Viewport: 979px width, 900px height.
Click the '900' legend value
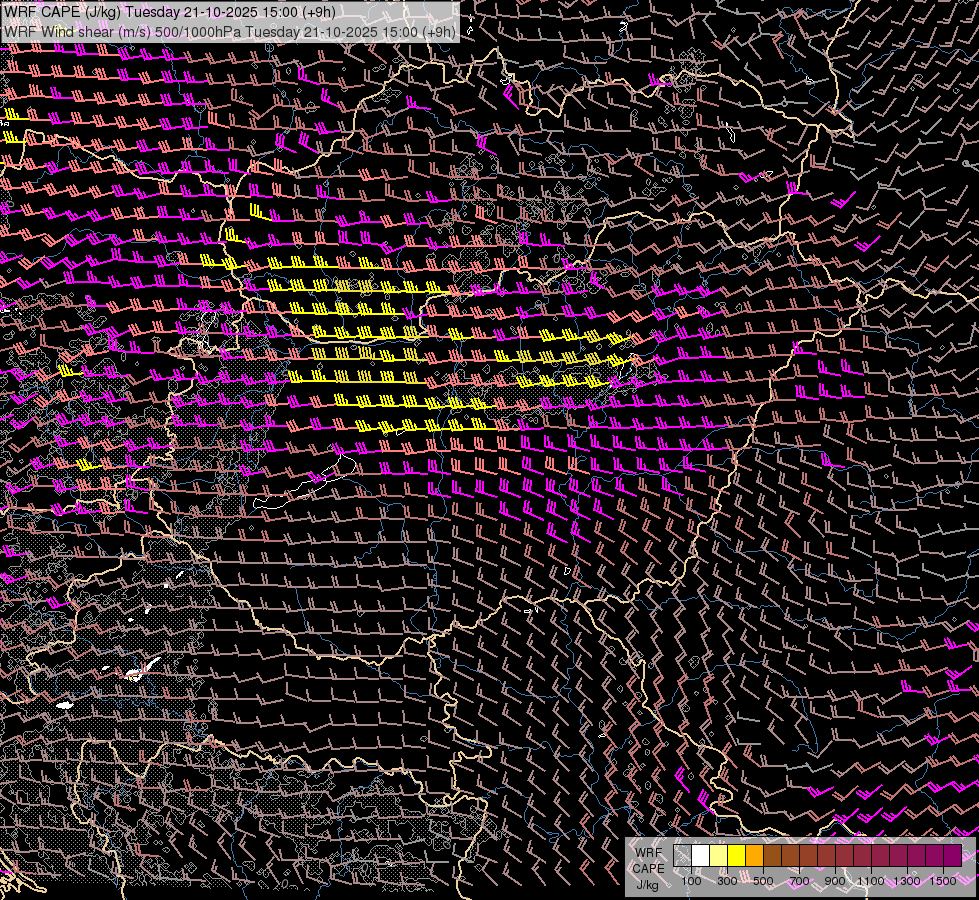pyautogui.click(x=835, y=881)
